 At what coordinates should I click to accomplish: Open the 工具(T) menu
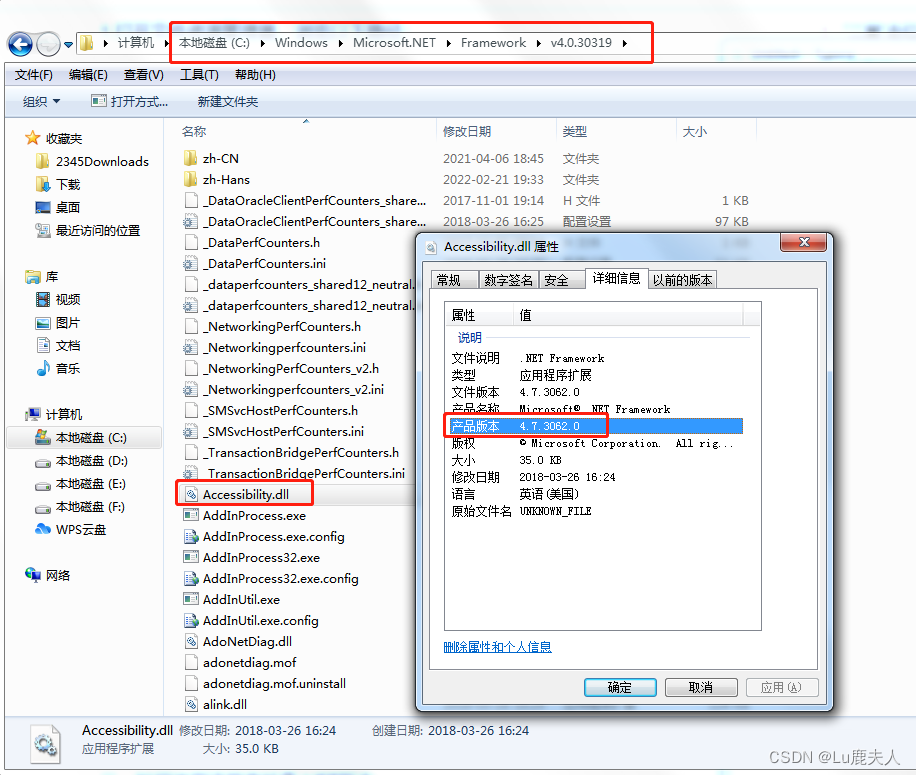pyautogui.click(x=199, y=75)
